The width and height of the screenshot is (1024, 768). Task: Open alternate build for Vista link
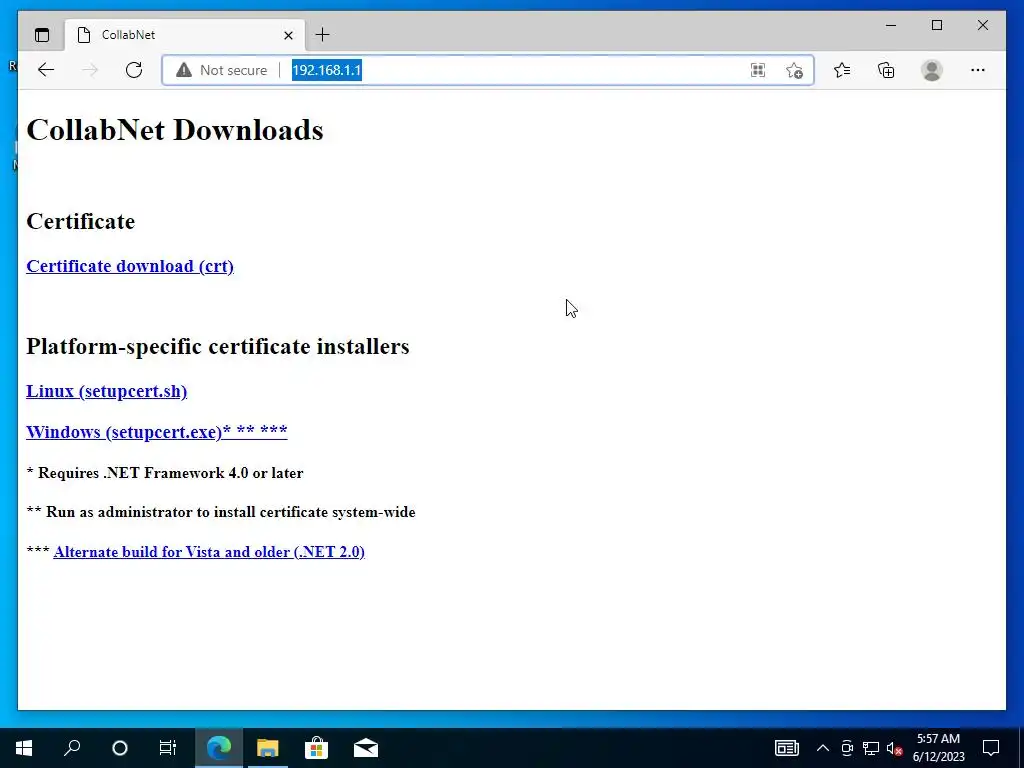(209, 552)
